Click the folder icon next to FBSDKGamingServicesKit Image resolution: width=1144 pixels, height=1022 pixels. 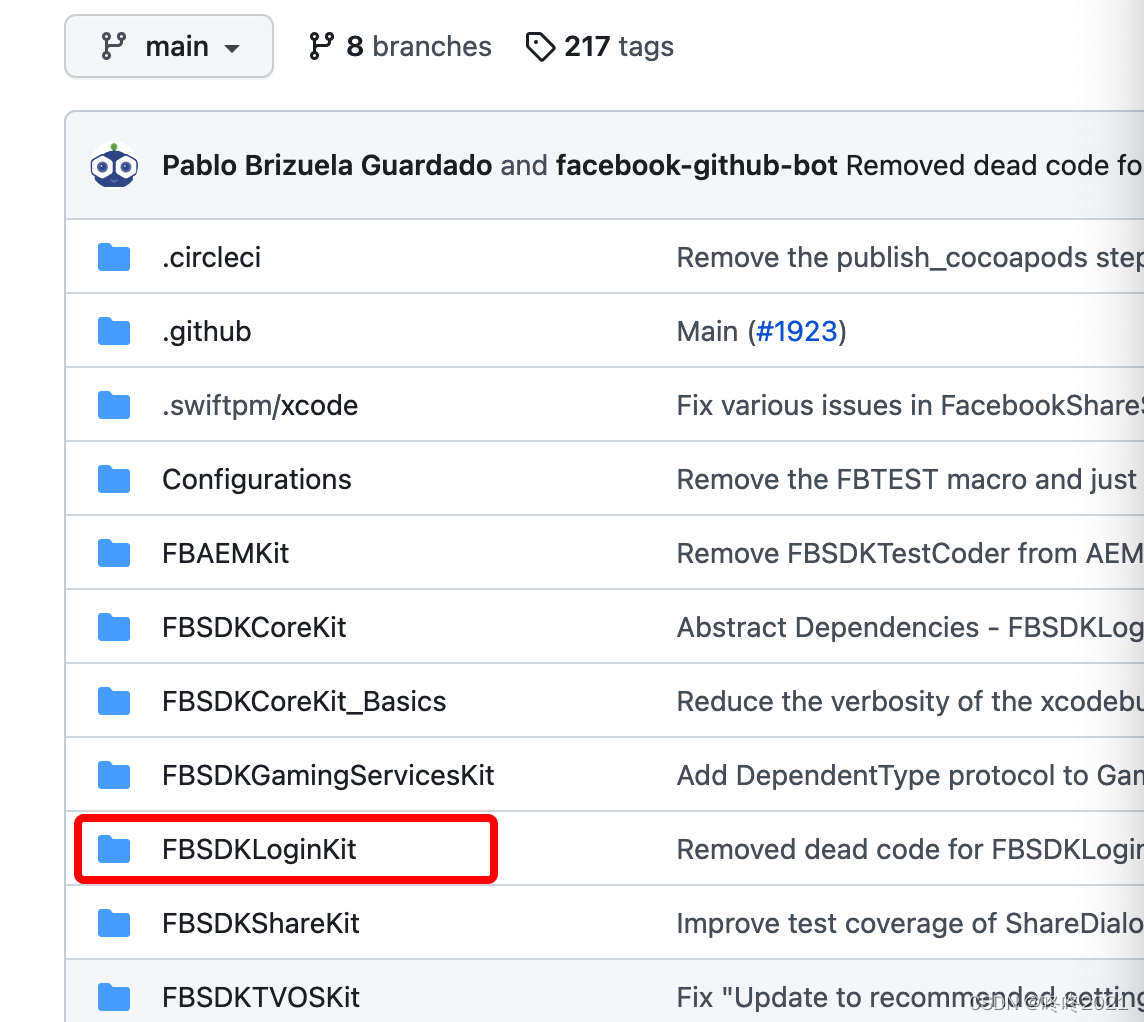tap(114, 775)
